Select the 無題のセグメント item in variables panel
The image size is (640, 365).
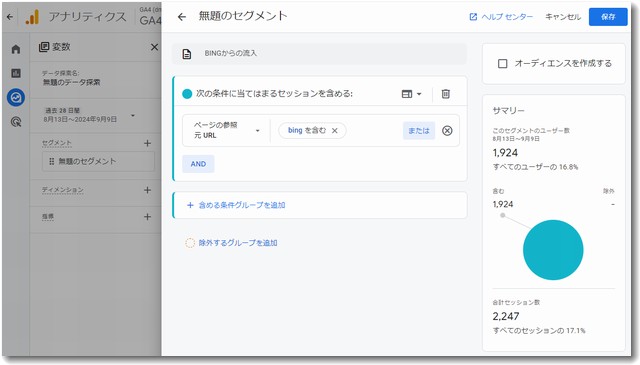[98, 161]
